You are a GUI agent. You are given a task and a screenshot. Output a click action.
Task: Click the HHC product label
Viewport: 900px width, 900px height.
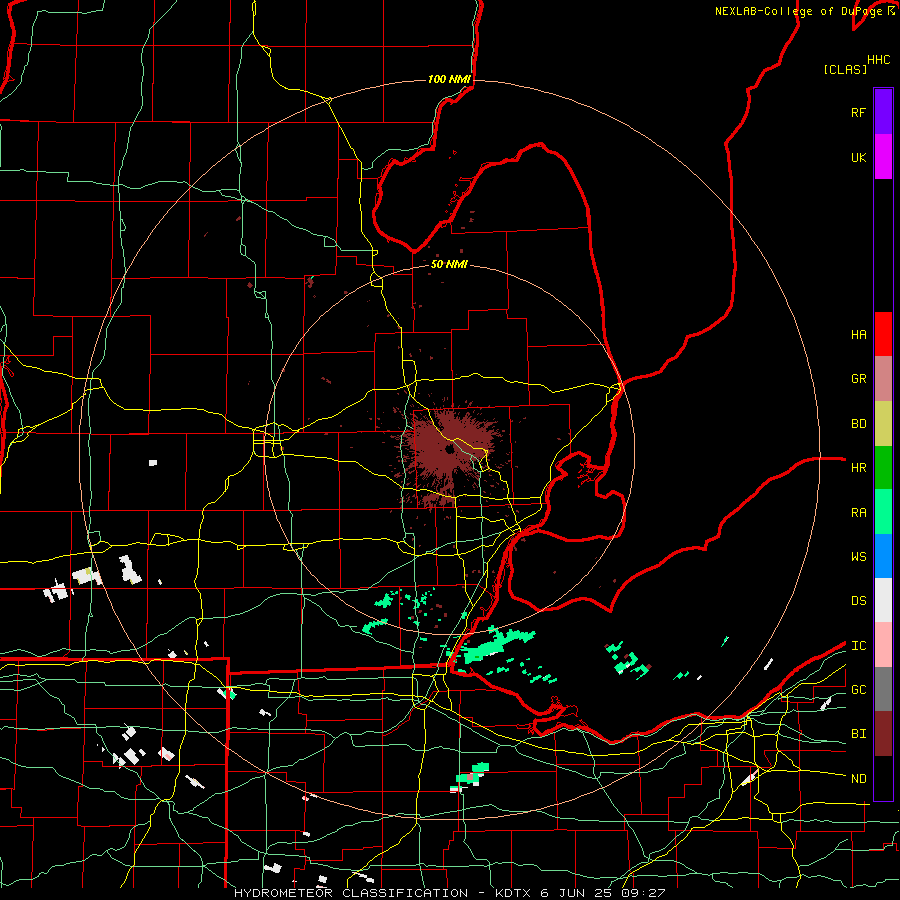pyautogui.click(x=879, y=60)
